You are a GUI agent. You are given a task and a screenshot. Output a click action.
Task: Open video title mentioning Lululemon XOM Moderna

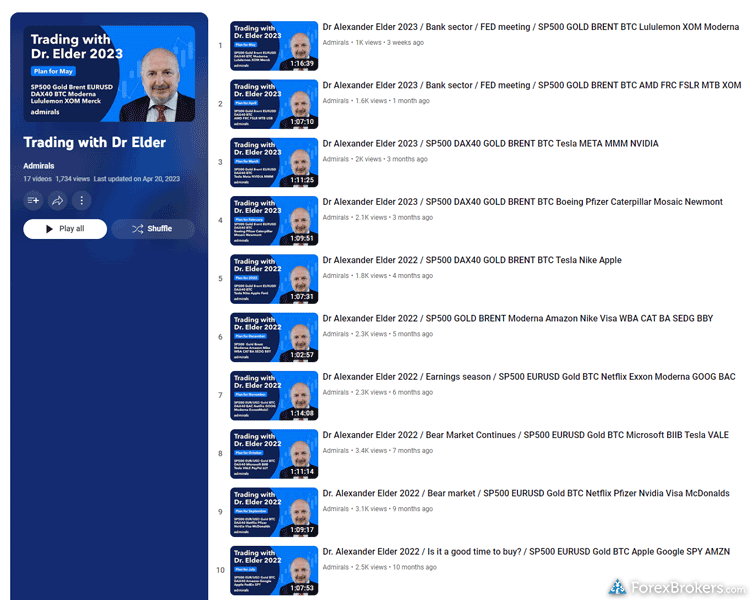[531, 27]
